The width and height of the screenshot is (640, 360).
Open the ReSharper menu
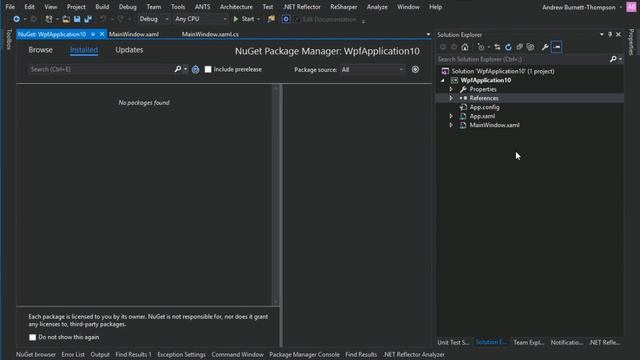pyautogui.click(x=344, y=7)
